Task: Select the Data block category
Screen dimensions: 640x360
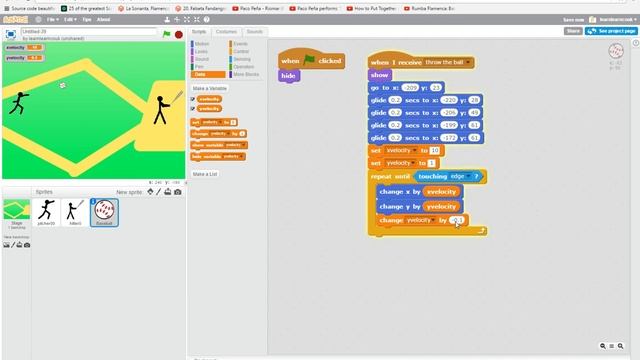Action: 208,74
